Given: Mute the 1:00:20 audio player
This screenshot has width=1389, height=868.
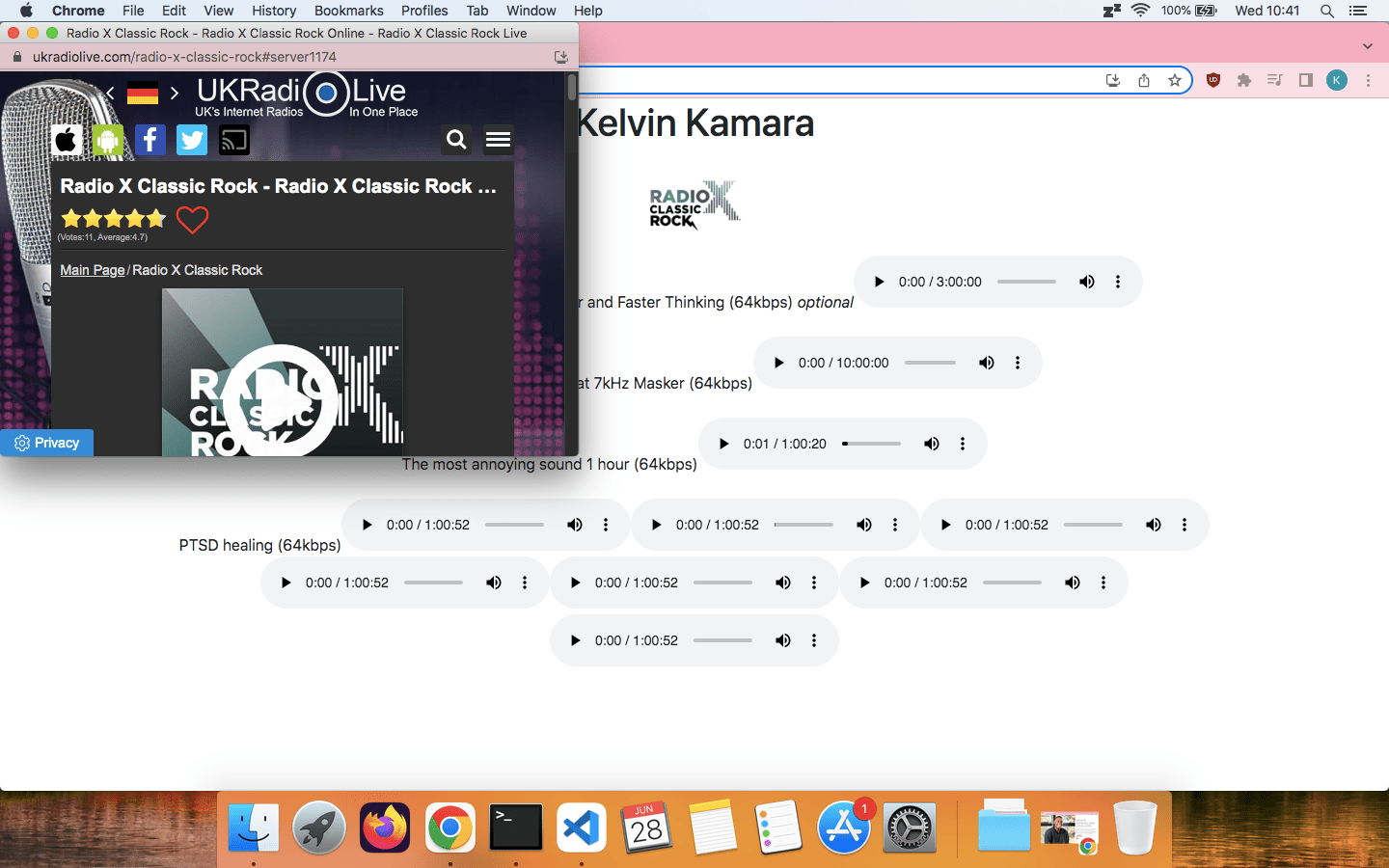Looking at the screenshot, I should pyautogui.click(x=932, y=444).
